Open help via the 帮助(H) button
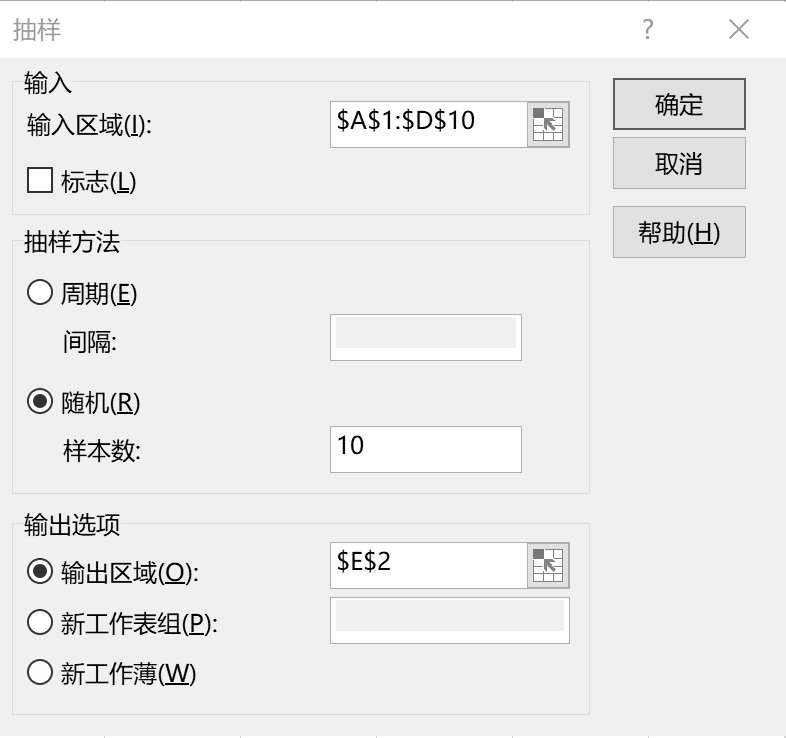 pyautogui.click(x=679, y=232)
